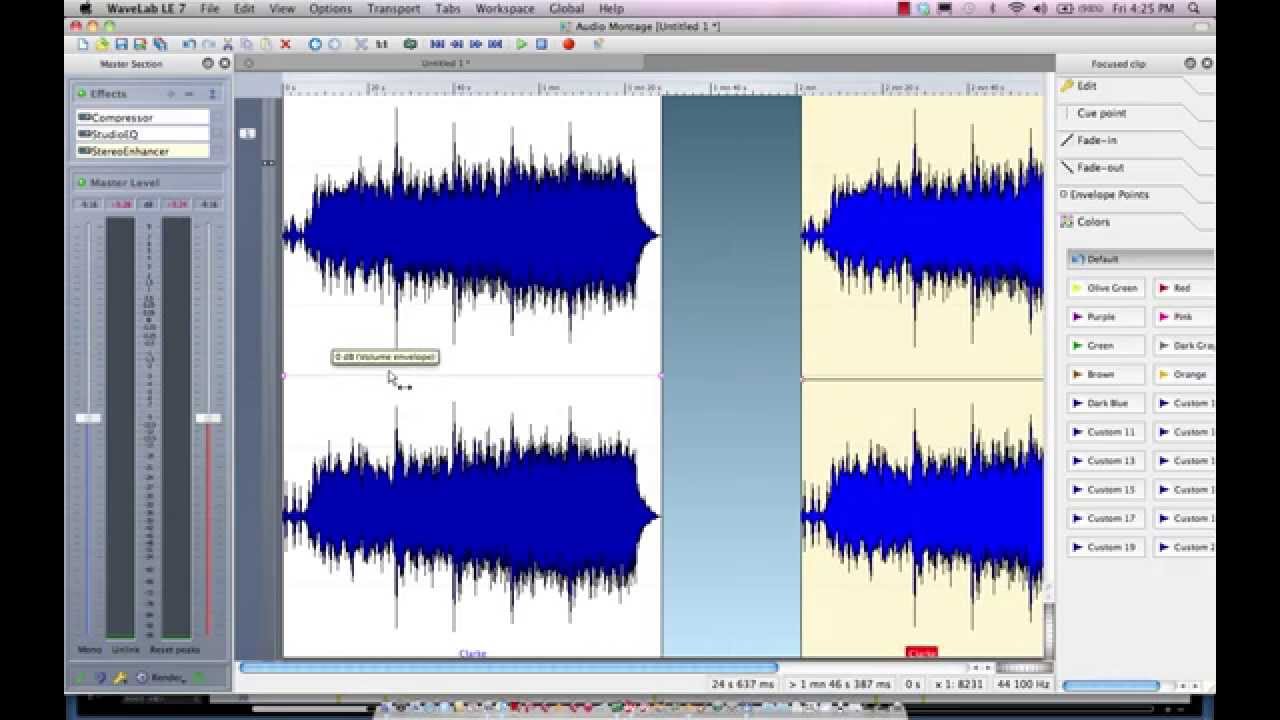Adjust the left master level fader

[88, 418]
